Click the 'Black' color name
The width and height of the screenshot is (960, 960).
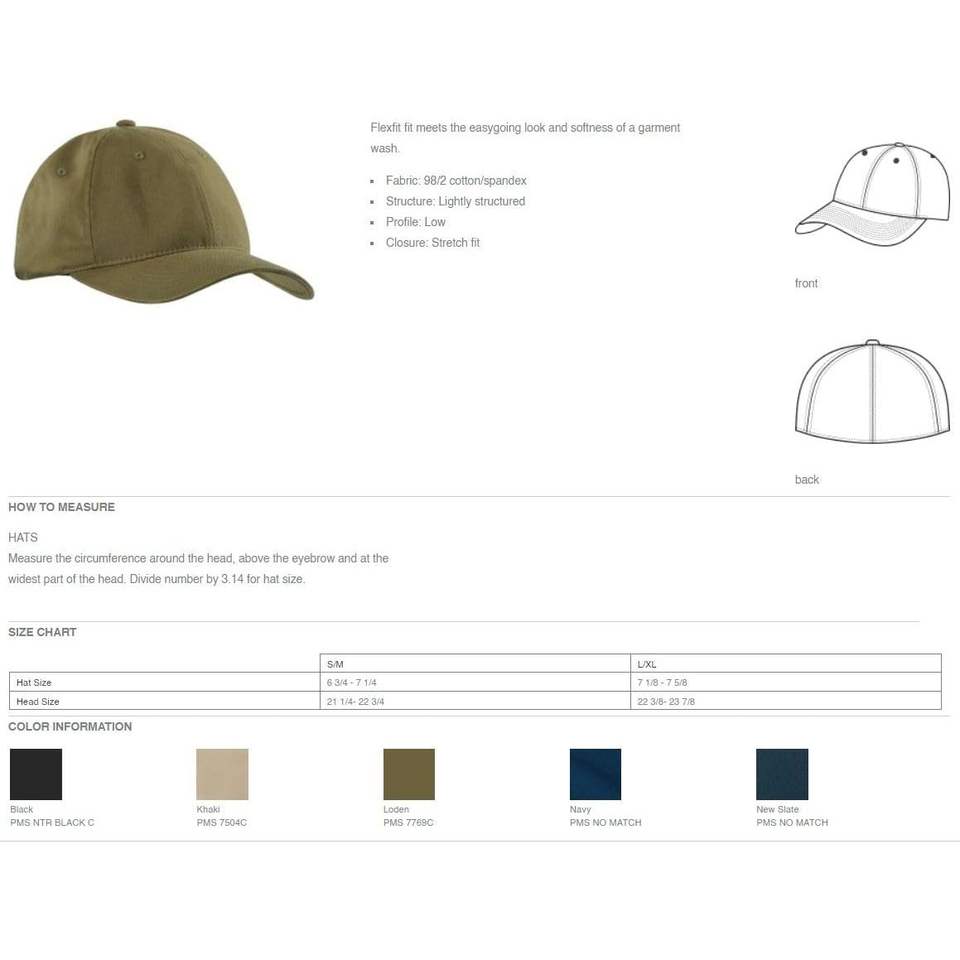point(21,809)
